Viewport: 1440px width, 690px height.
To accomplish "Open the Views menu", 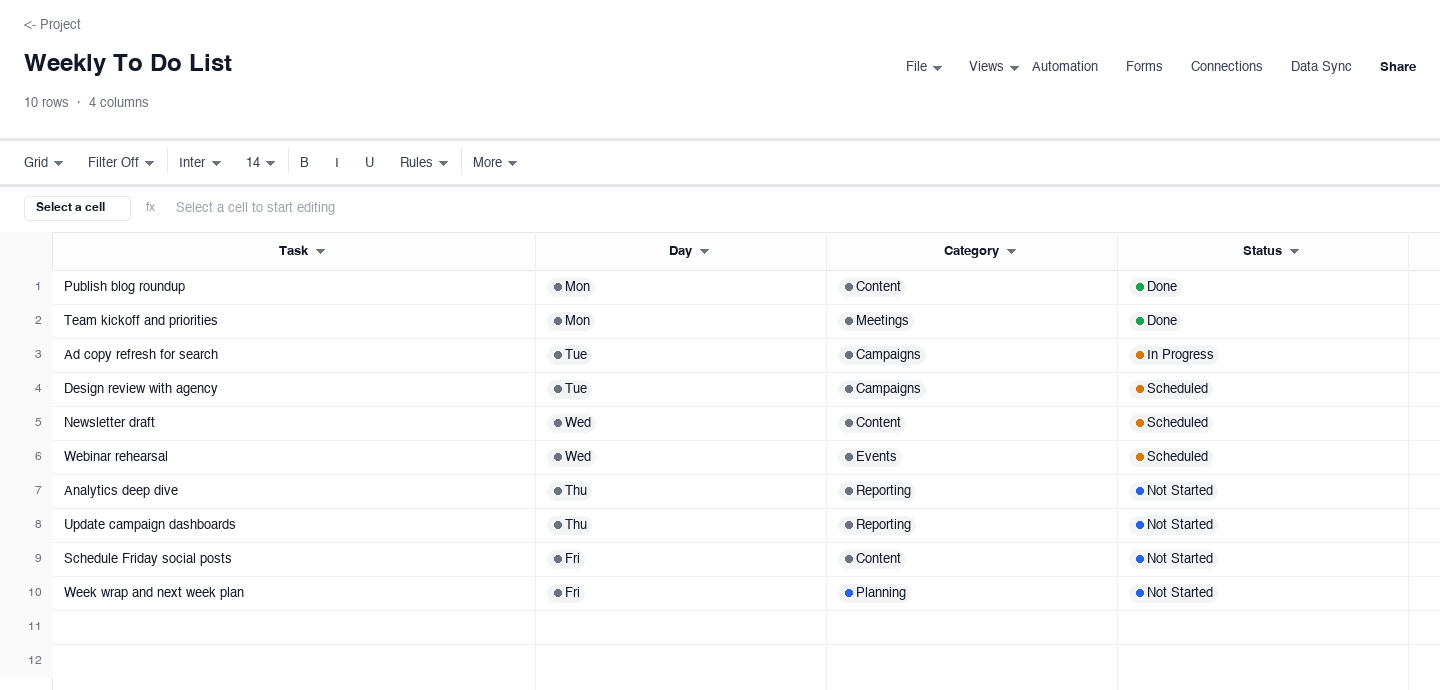I will 994,67.
